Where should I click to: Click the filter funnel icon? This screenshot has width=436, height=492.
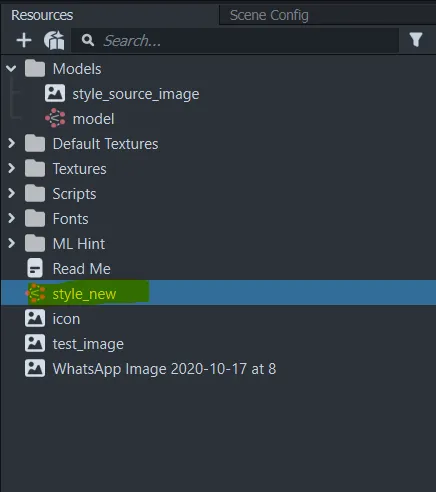[416, 40]
